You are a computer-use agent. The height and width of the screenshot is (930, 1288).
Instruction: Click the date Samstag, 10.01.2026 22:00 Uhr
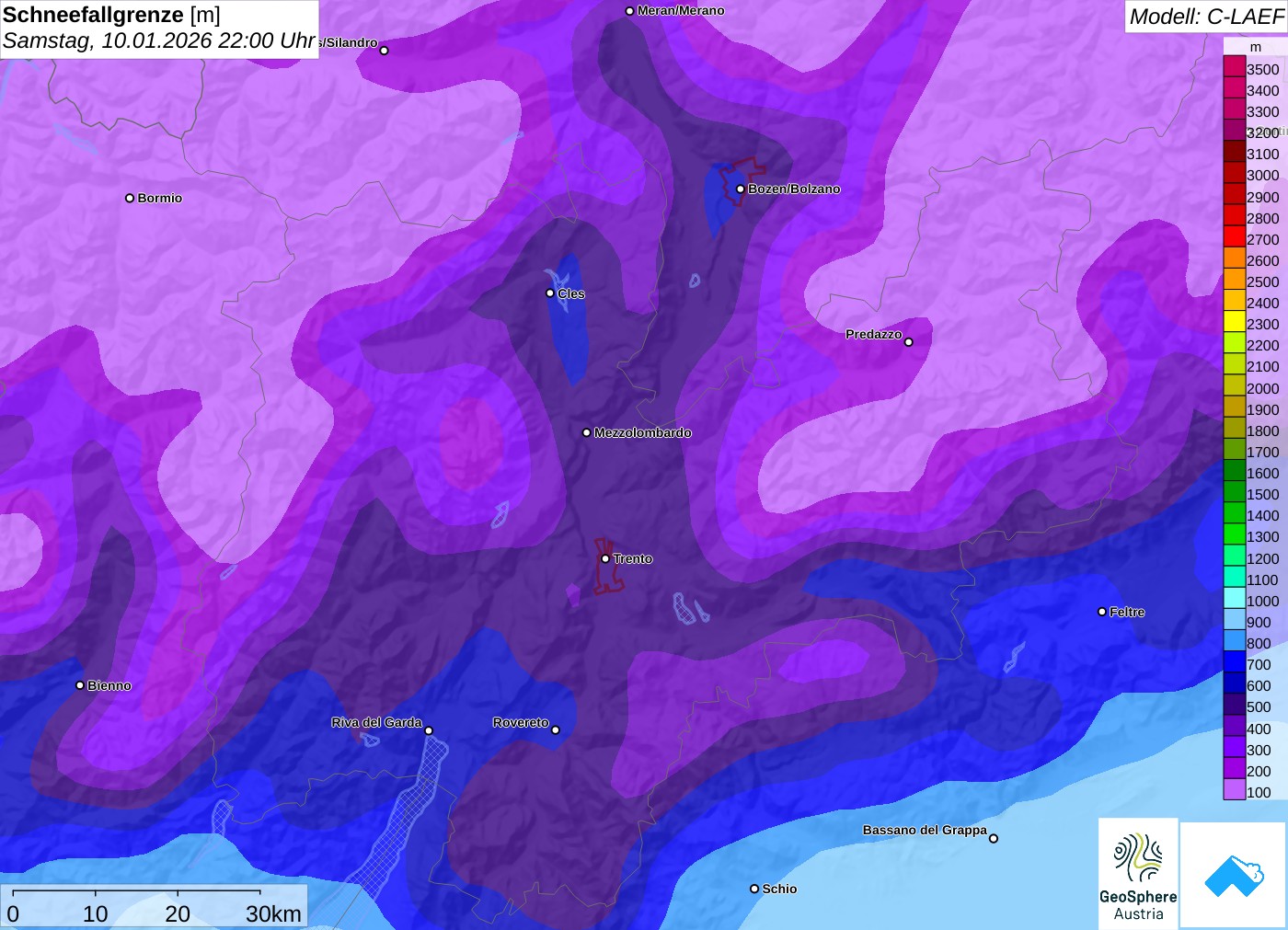tap(159, 40)
